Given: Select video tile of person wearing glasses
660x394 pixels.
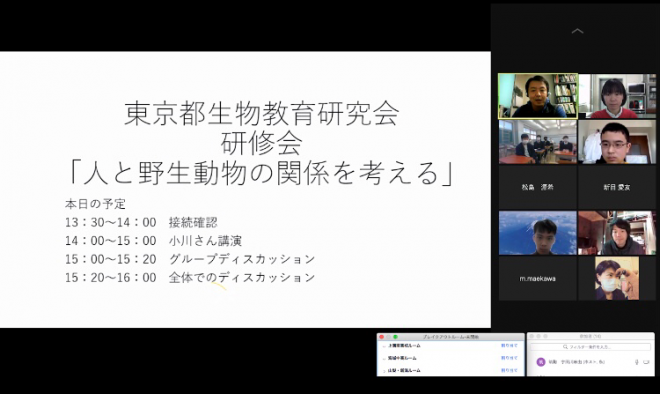Looking at the screenshot, I should 617,142.
